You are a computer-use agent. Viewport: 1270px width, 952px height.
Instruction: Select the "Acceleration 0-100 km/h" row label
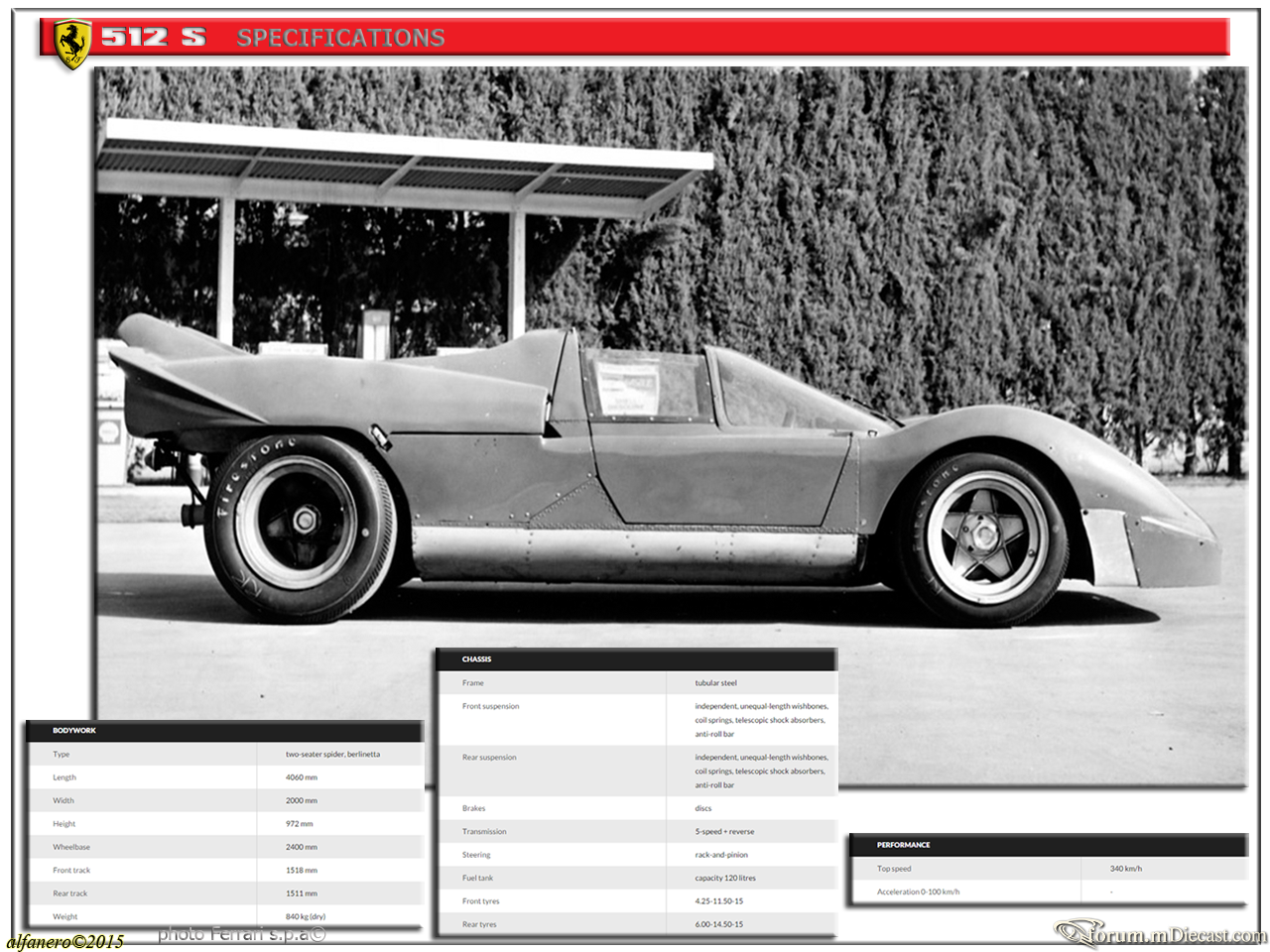919,892
